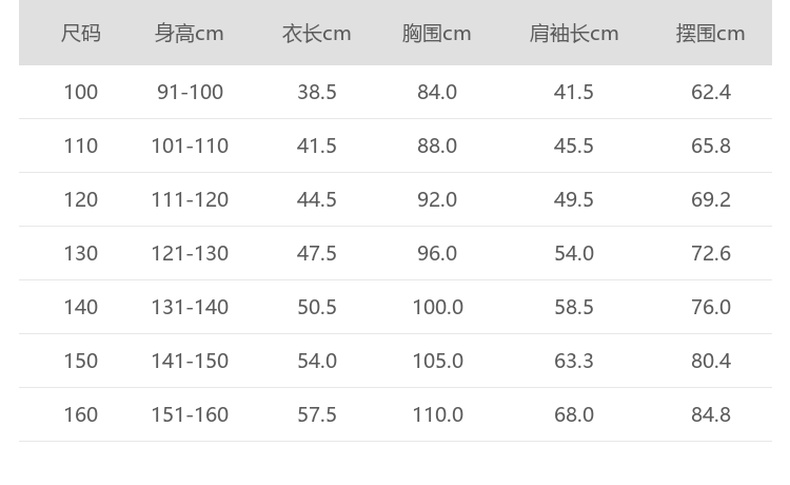The width and height of the screenshot is (790, 485).
Task: Select the 111-120 height range cell
Action: [190, 200]
